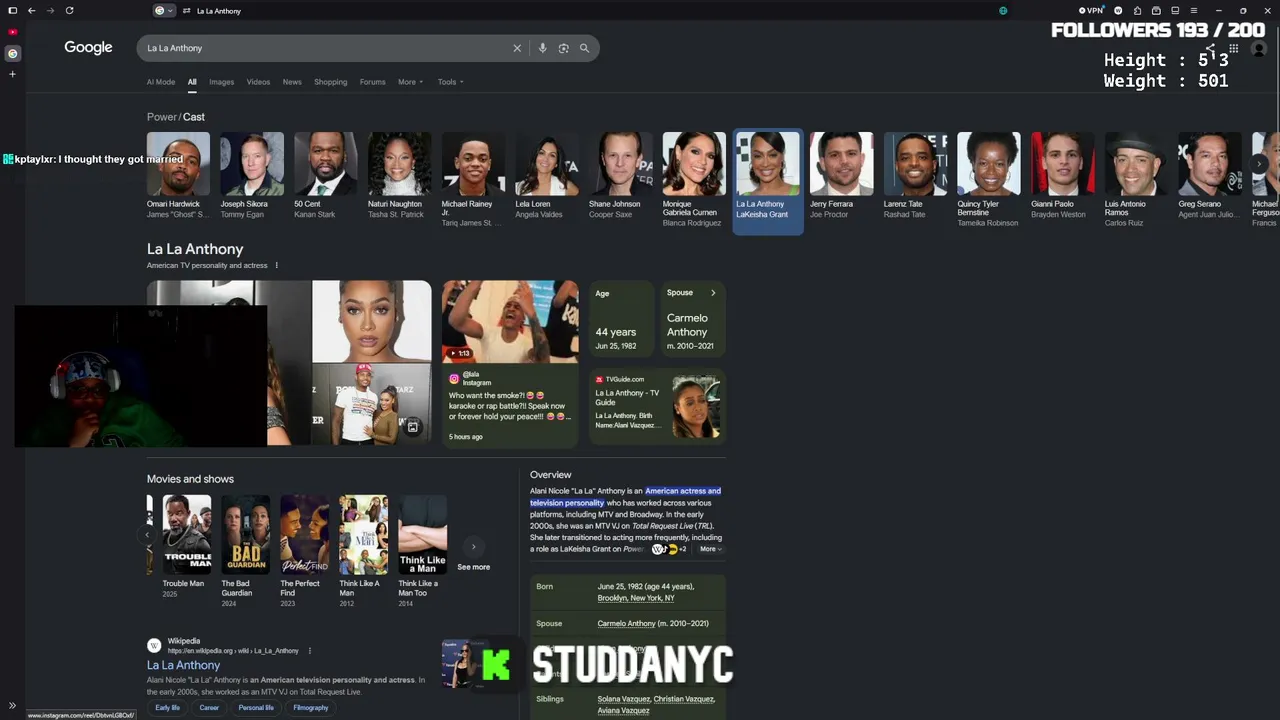Select Jerry Ferrara cast card
The image size is (1280, 720).
[x=841, y=176]
